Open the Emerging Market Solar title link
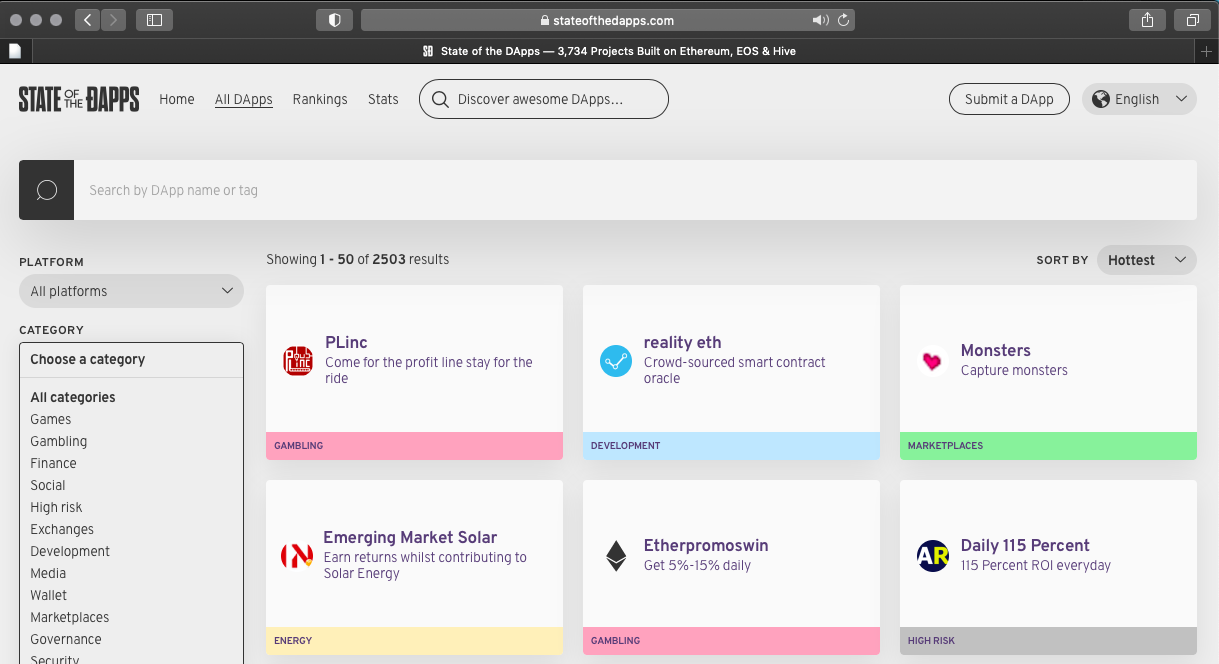Screen dimensions: 1219x664 coord(410,537)
